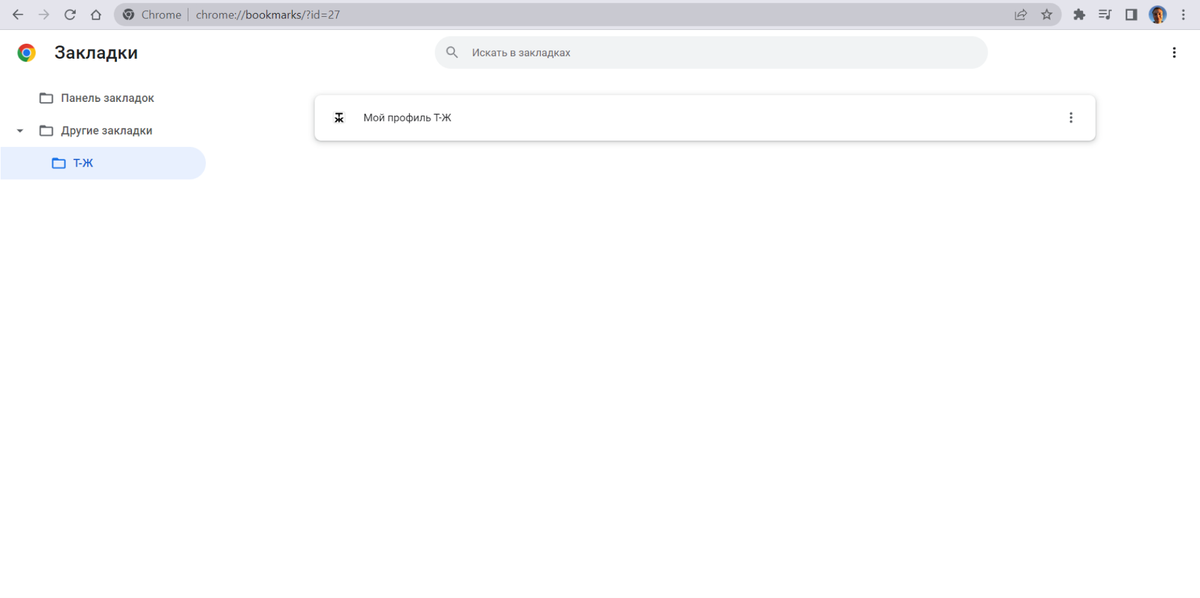Click the Chrome site info icon
Screen dimensions: 1200x598
point(128,15)
